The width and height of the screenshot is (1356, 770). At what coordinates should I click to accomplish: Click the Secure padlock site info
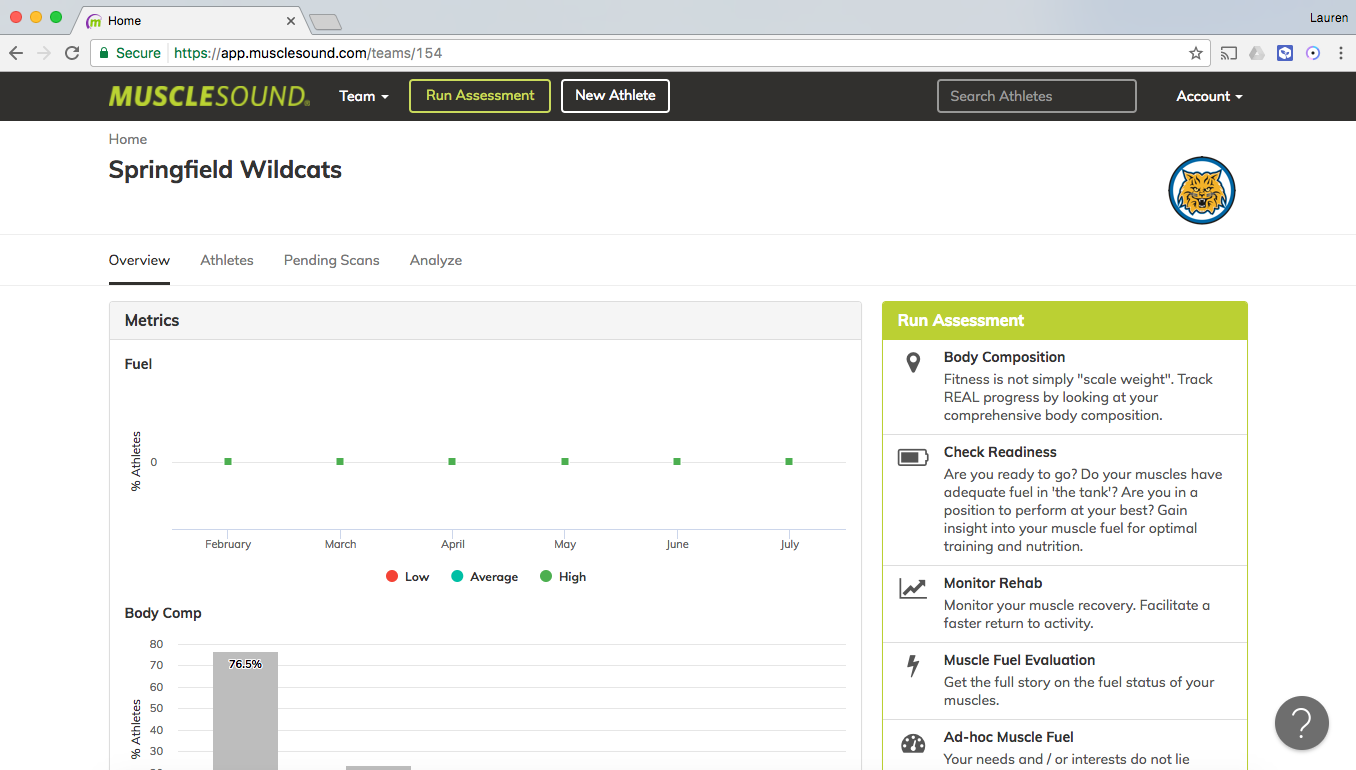(x=129, y=53)
